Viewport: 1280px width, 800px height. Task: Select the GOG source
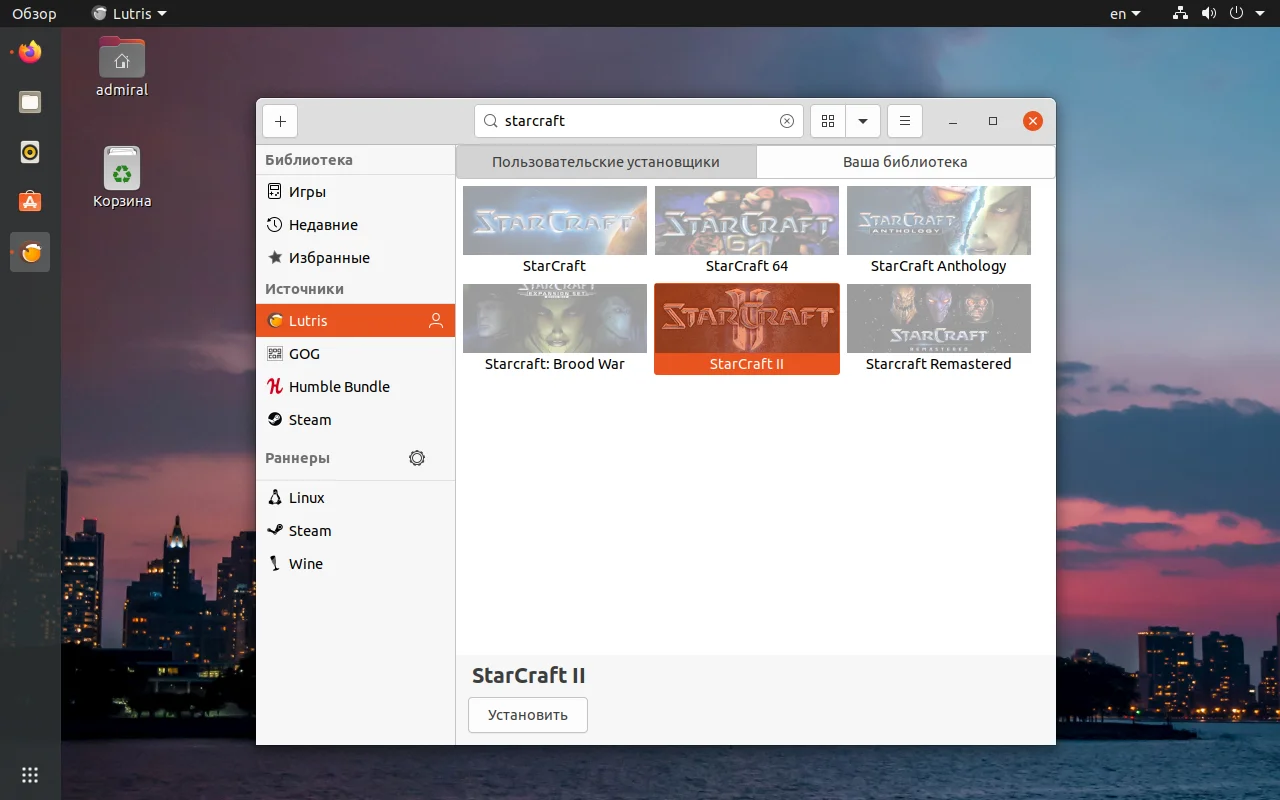point(356,354)
